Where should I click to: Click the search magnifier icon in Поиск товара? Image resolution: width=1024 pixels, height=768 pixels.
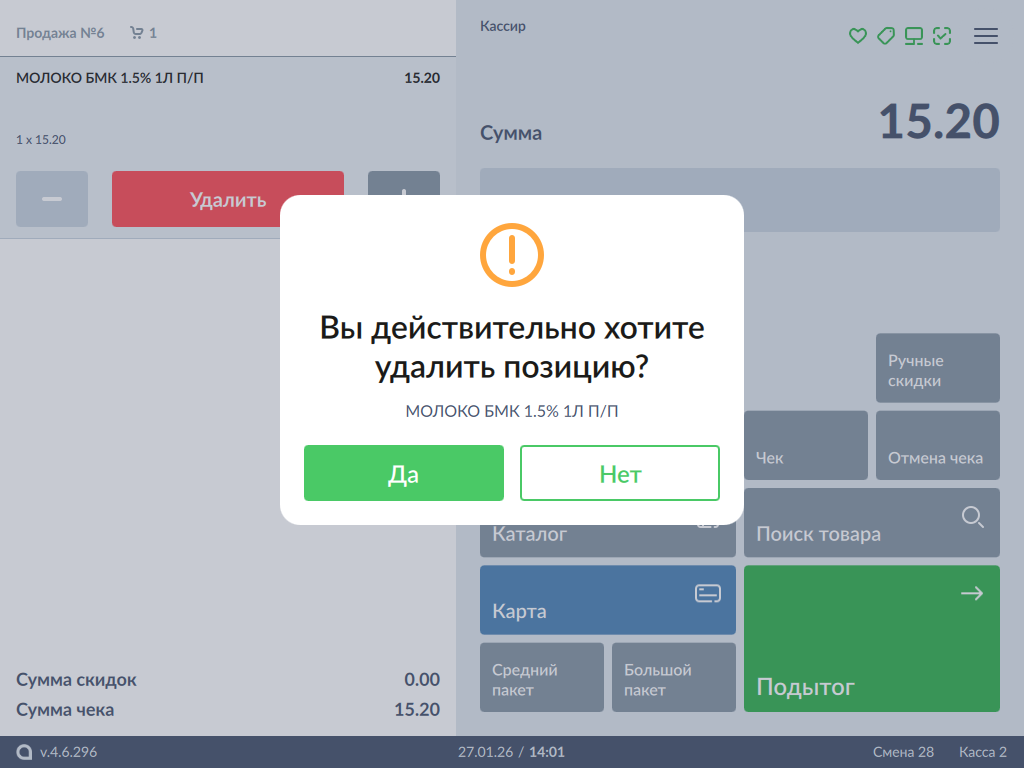click(x=972, y=517)
